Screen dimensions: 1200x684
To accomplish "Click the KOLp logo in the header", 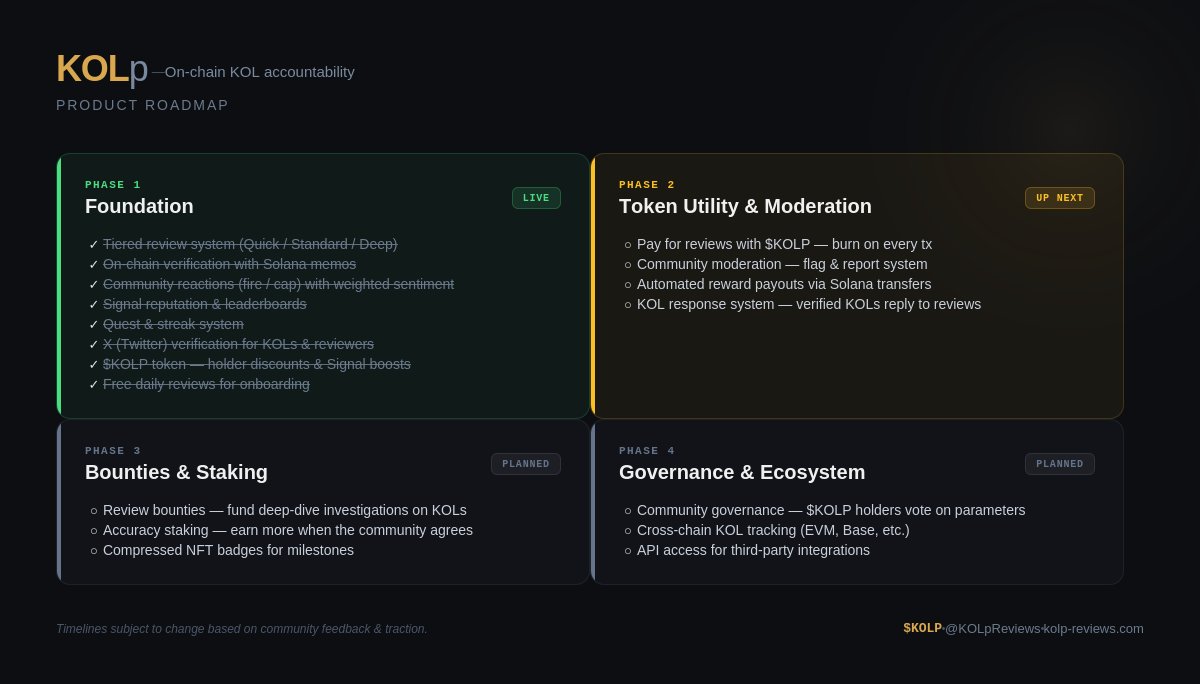I will coord(102,69).
